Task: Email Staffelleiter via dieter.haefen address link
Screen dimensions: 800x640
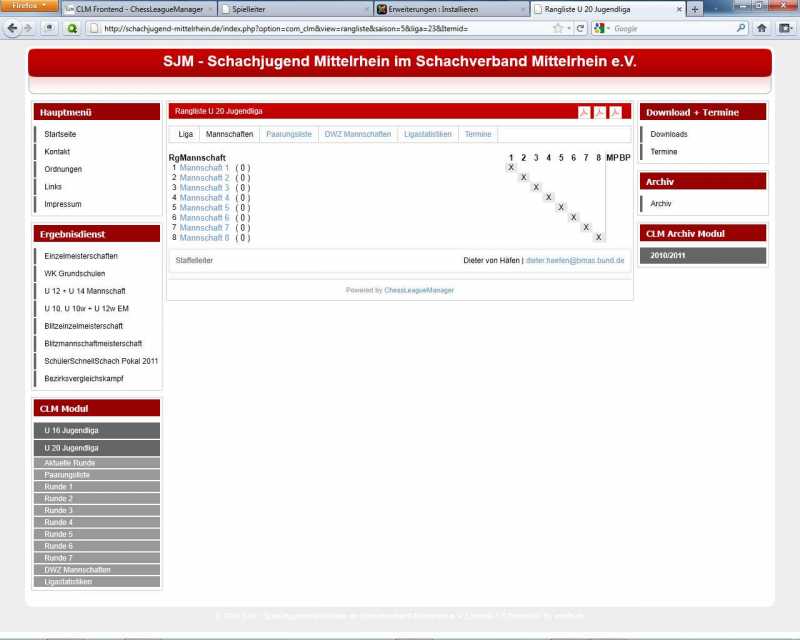Action: pos(574,260)
